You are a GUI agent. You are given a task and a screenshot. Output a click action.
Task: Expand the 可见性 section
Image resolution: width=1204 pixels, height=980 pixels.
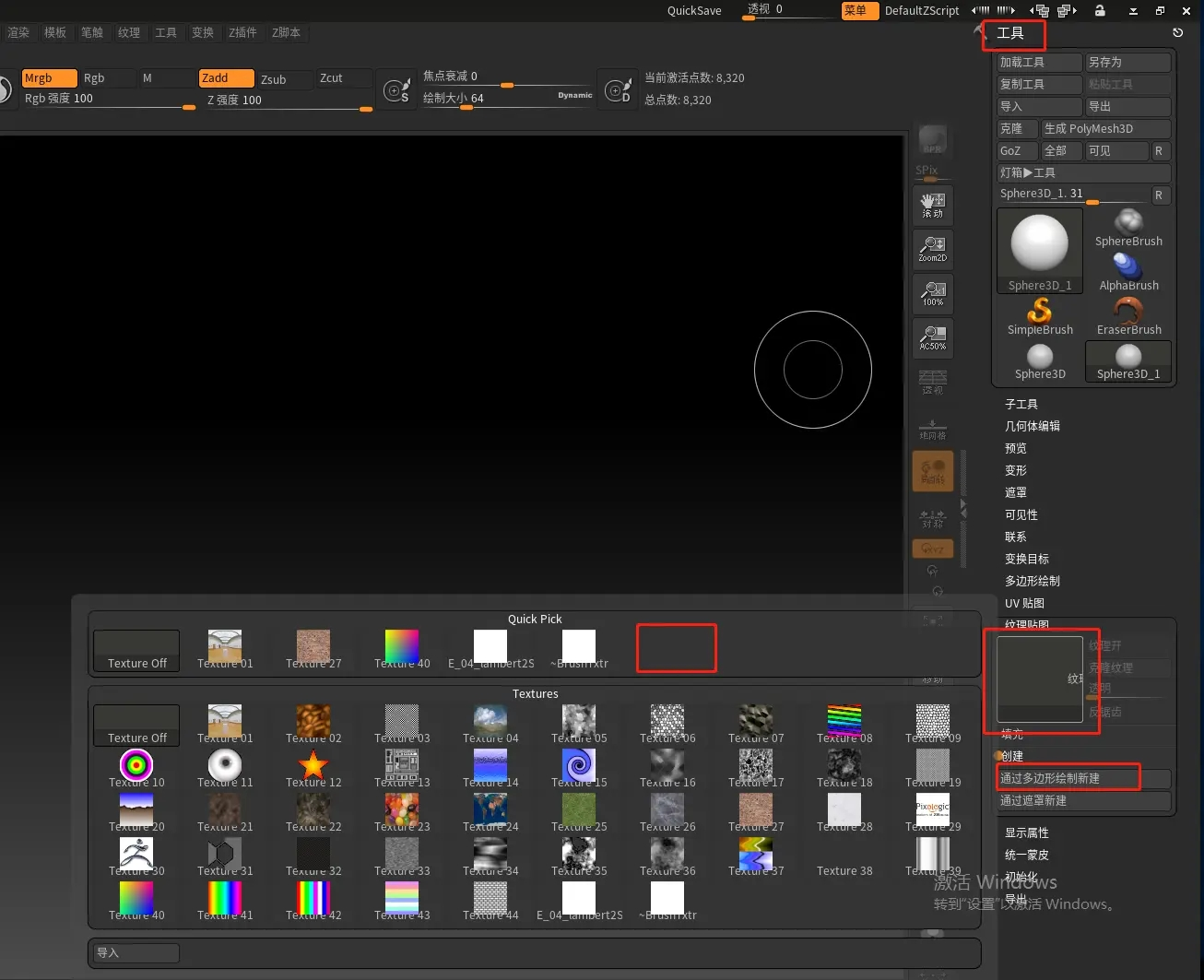coord(1021,514)
